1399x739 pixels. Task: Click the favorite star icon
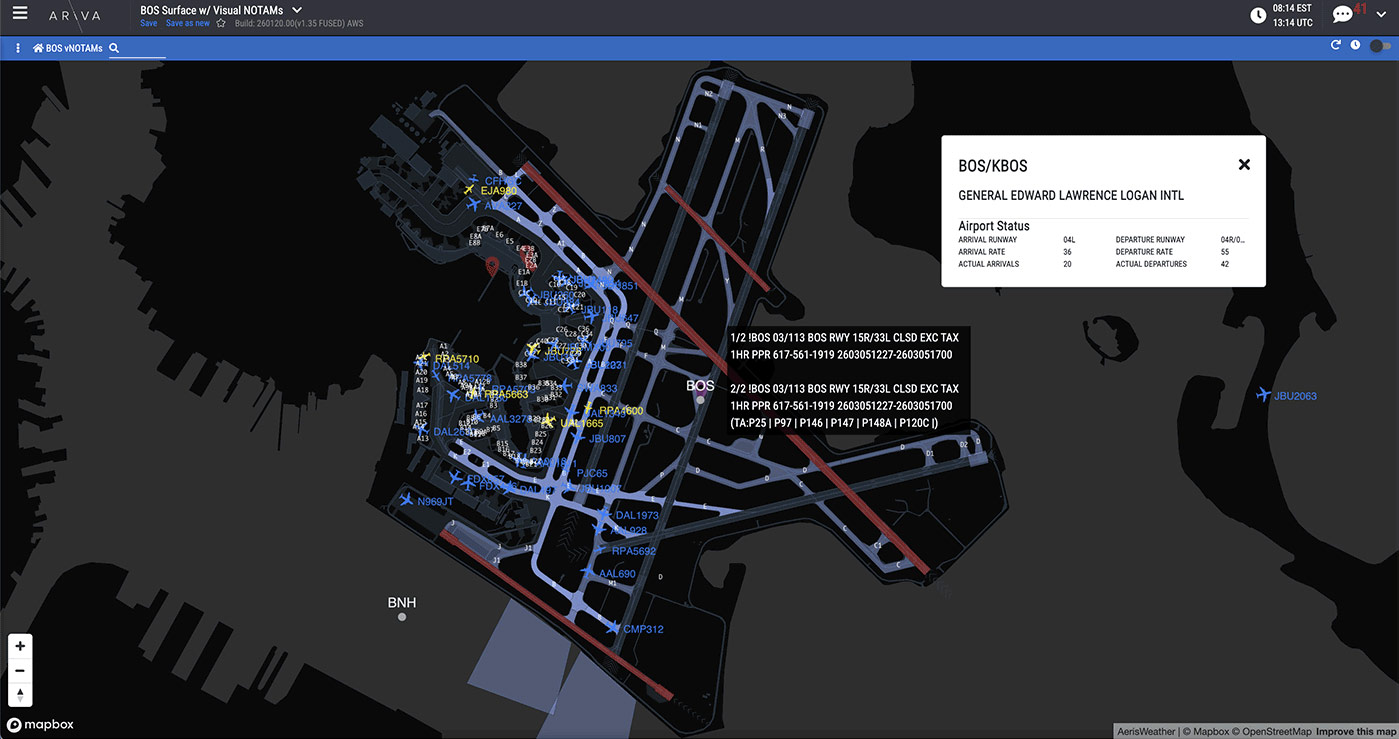[221, 23]
